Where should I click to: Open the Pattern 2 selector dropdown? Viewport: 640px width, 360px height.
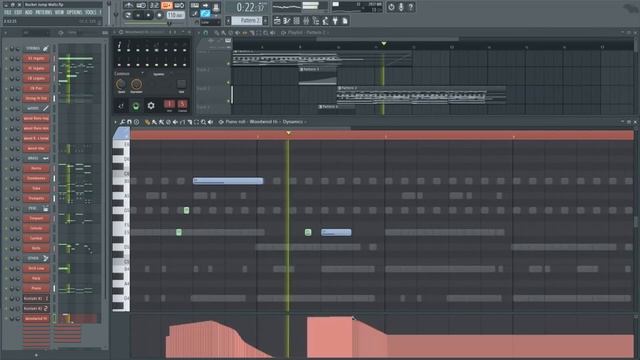(247, 20)
